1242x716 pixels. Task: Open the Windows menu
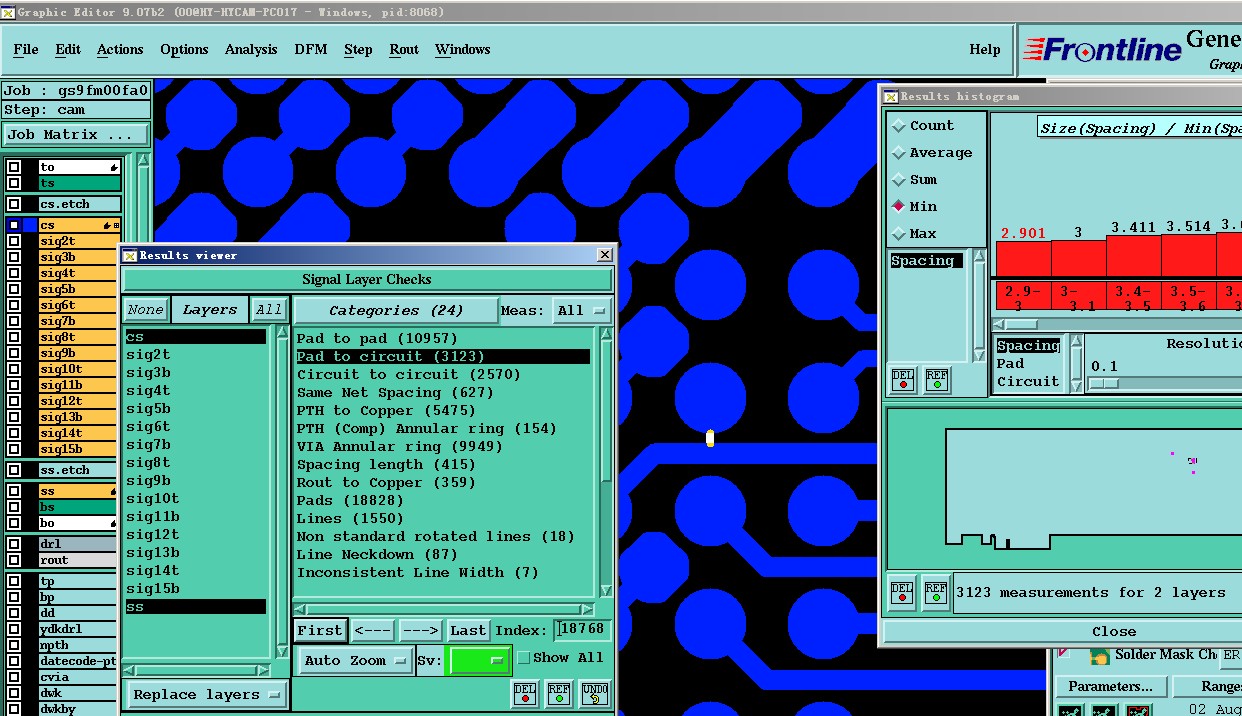point(463,49)
